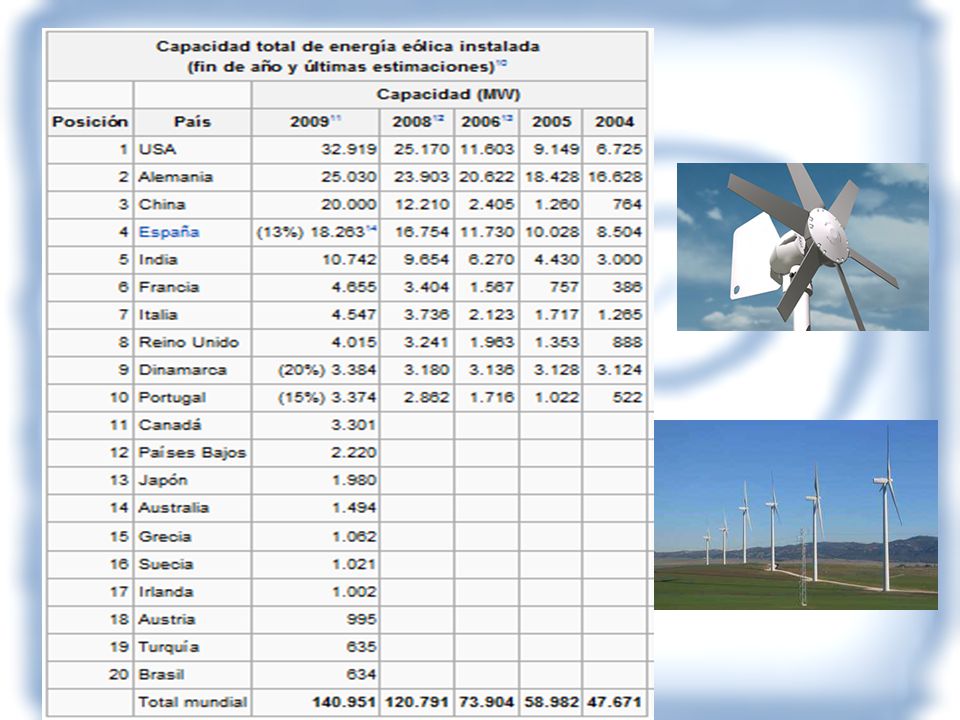This screenshot has height=720, width=960.
Task: Select the small wind turbine close-up image
Action: click(803, 247)
